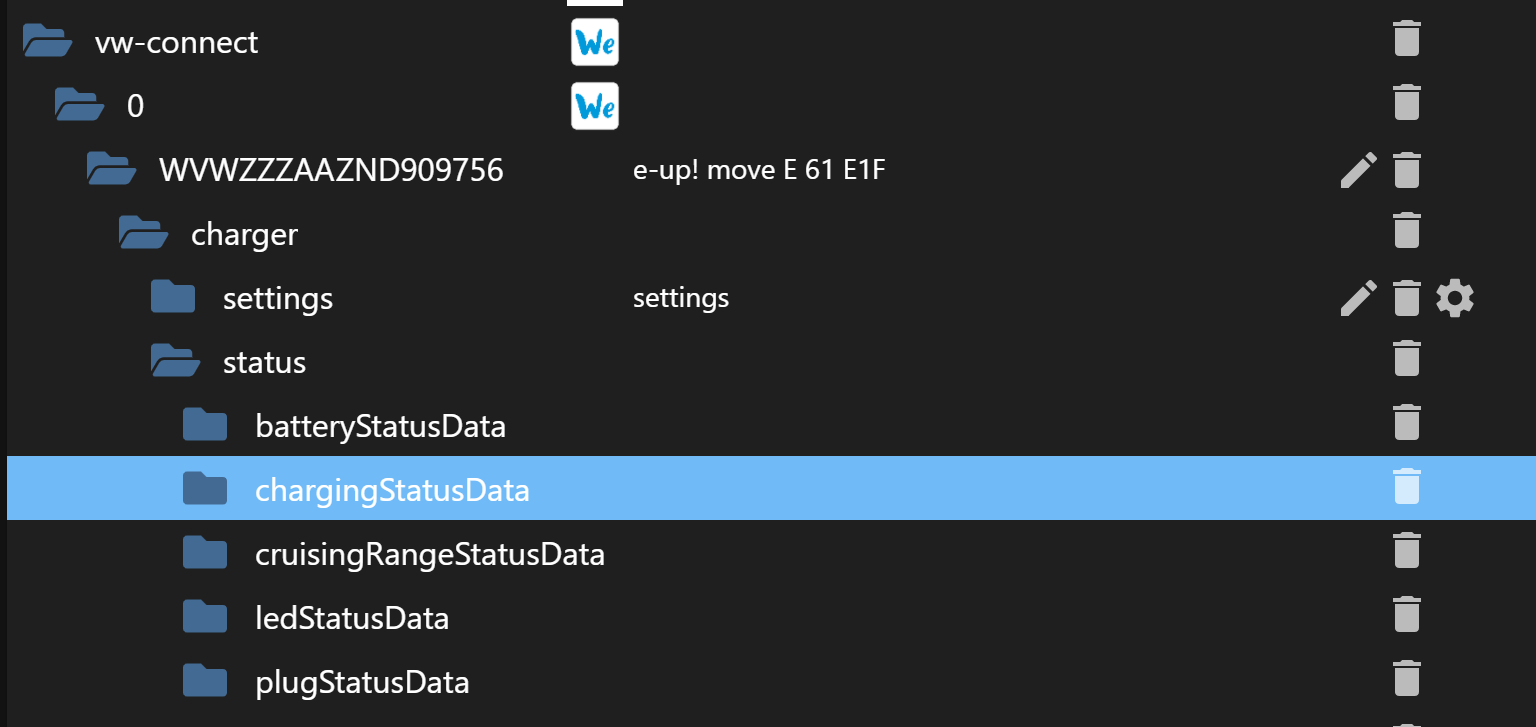Click the We Connect logo beside vw-connect
1536x727 pixels.
594,42
